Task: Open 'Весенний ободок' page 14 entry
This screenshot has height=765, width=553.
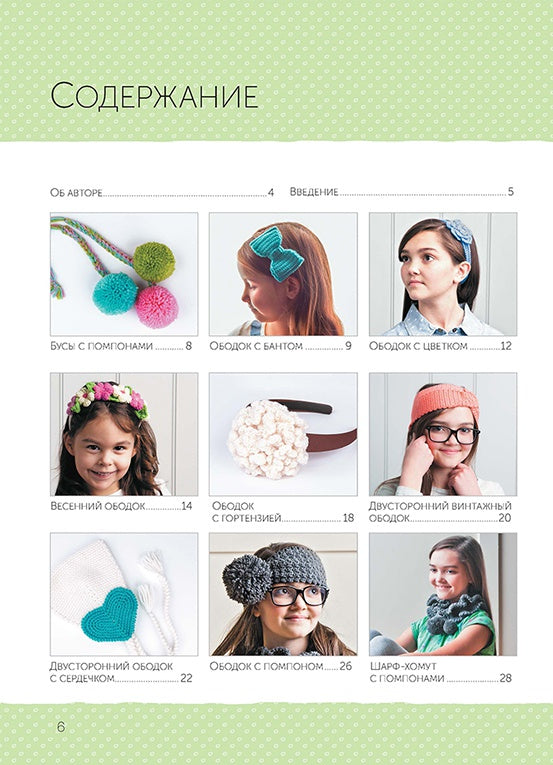Action: pyautogui.click(x=121, y=506)
